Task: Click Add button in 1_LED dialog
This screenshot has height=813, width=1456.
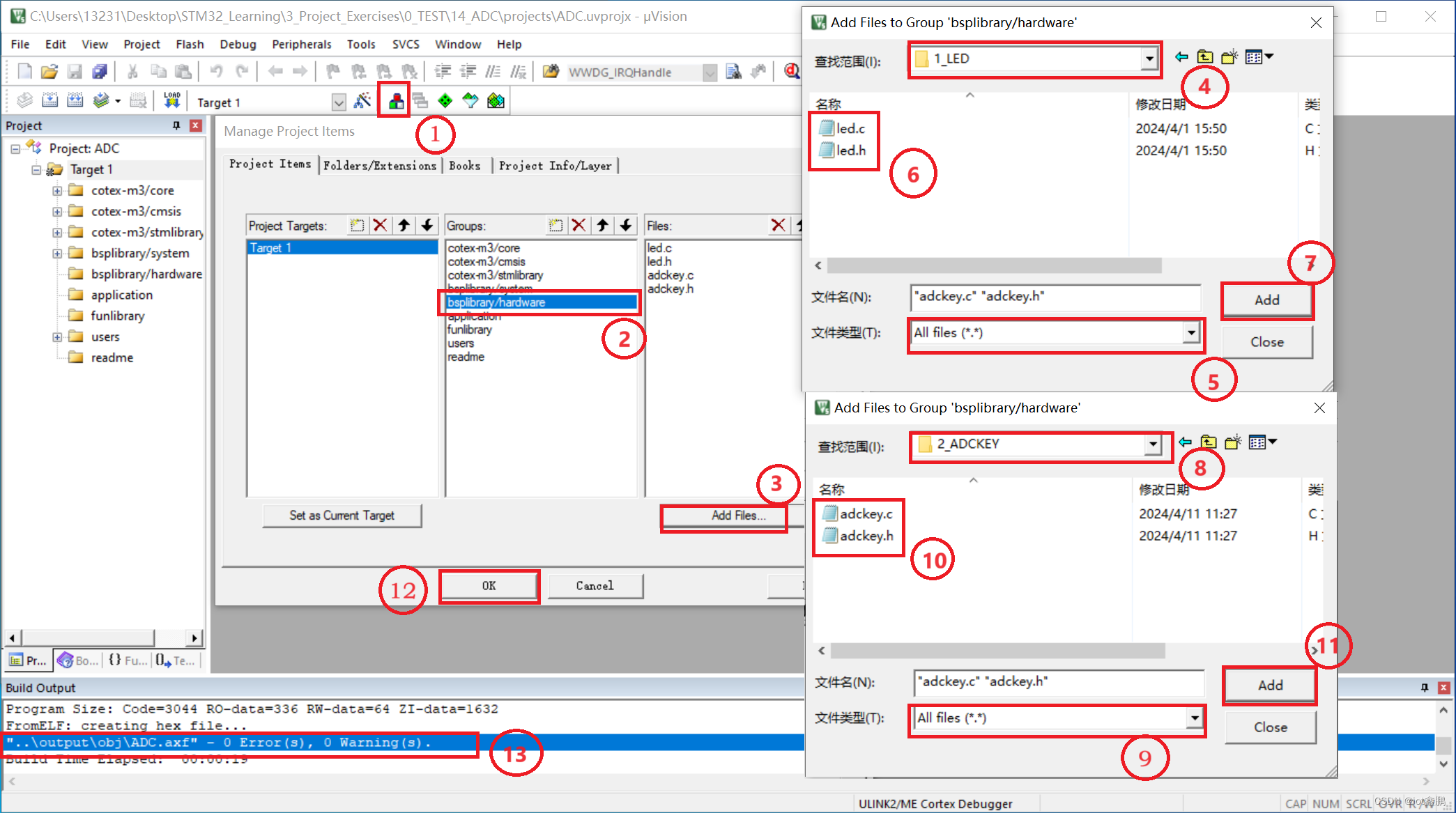Action: point(1266,300)
